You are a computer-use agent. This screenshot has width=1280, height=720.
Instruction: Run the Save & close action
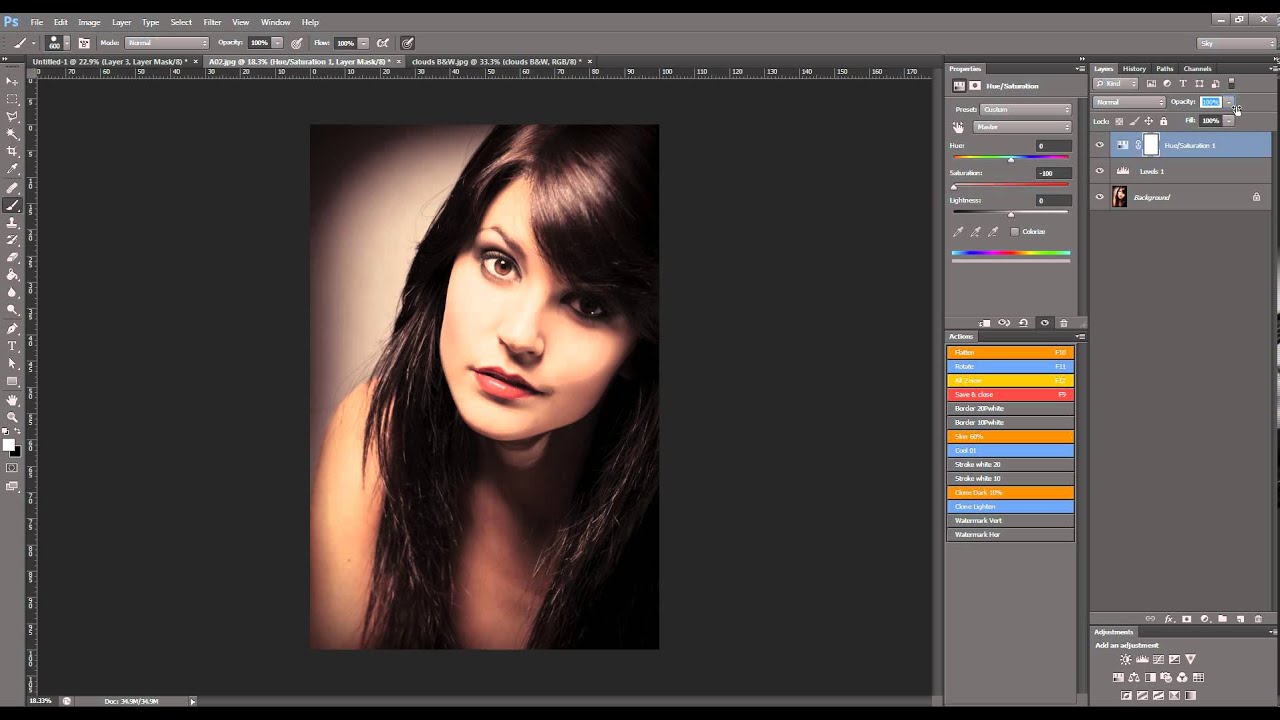(x=1010, y=394)
